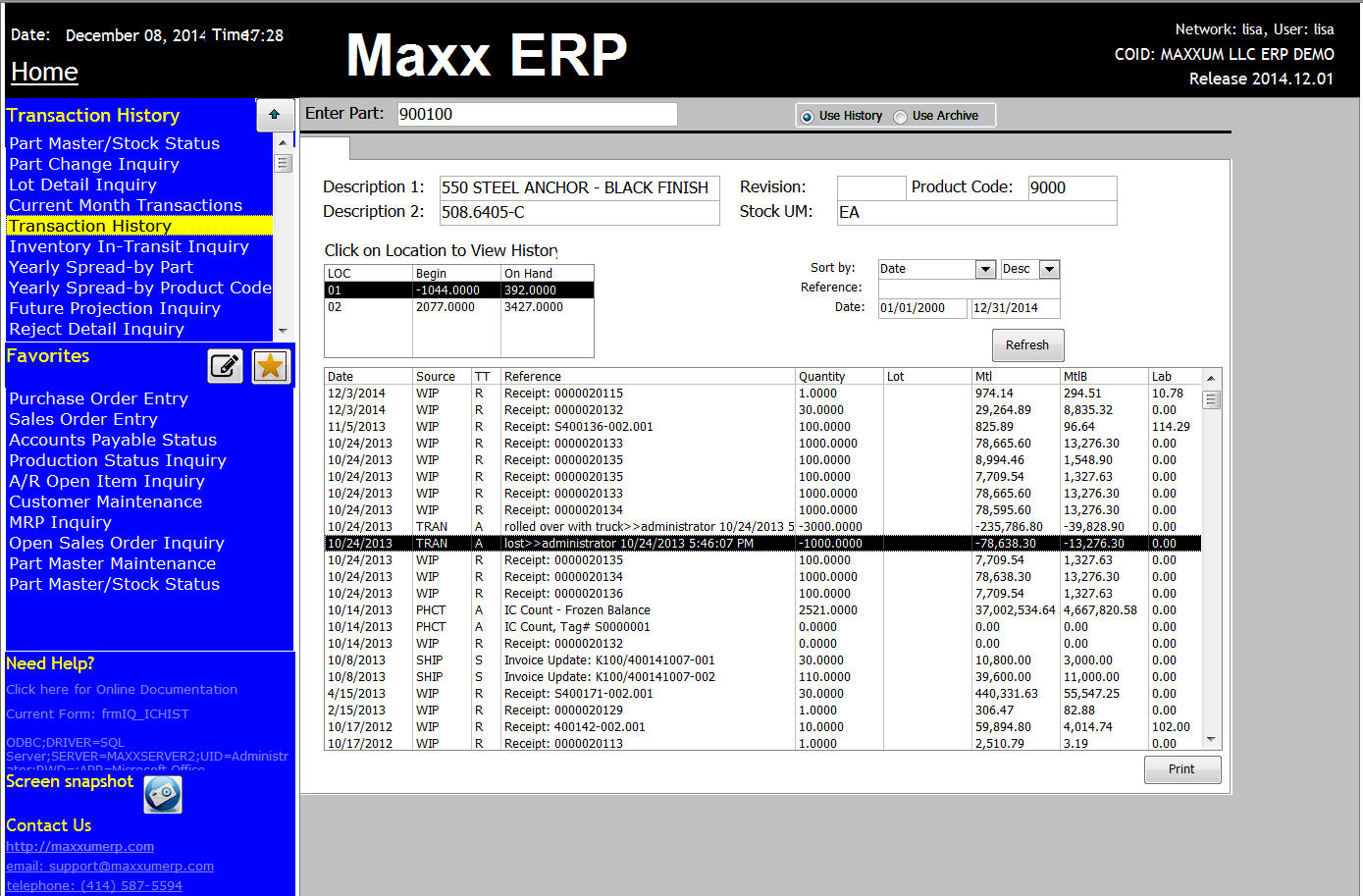
Task: Select the Use Archive radio button
Action: pyautogui.click(x=900, y=117)
